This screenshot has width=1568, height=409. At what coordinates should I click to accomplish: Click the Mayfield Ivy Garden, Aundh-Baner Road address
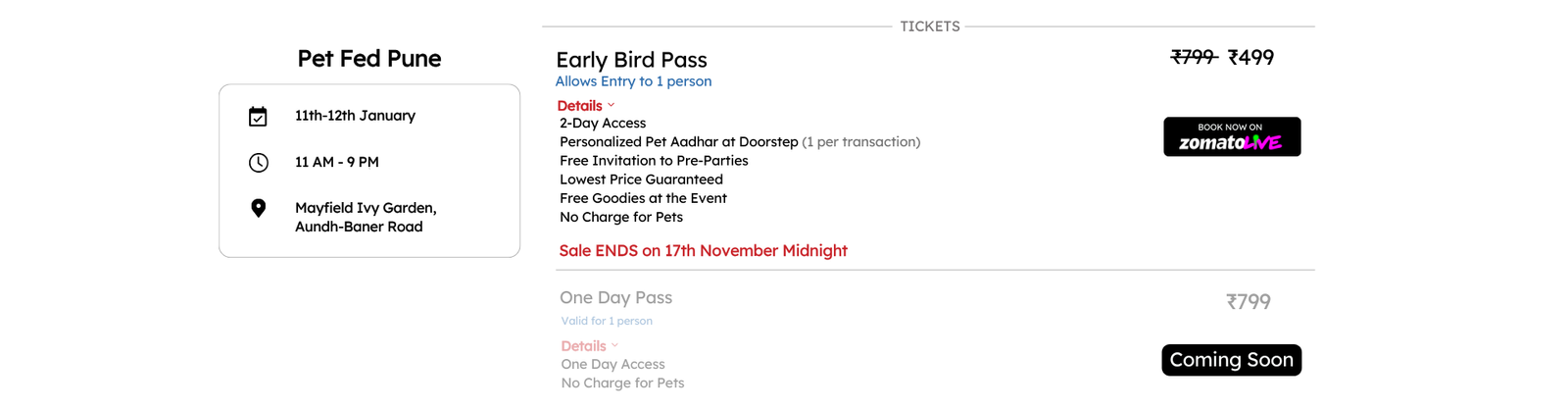pyautogui.click(x=366, y=217)
